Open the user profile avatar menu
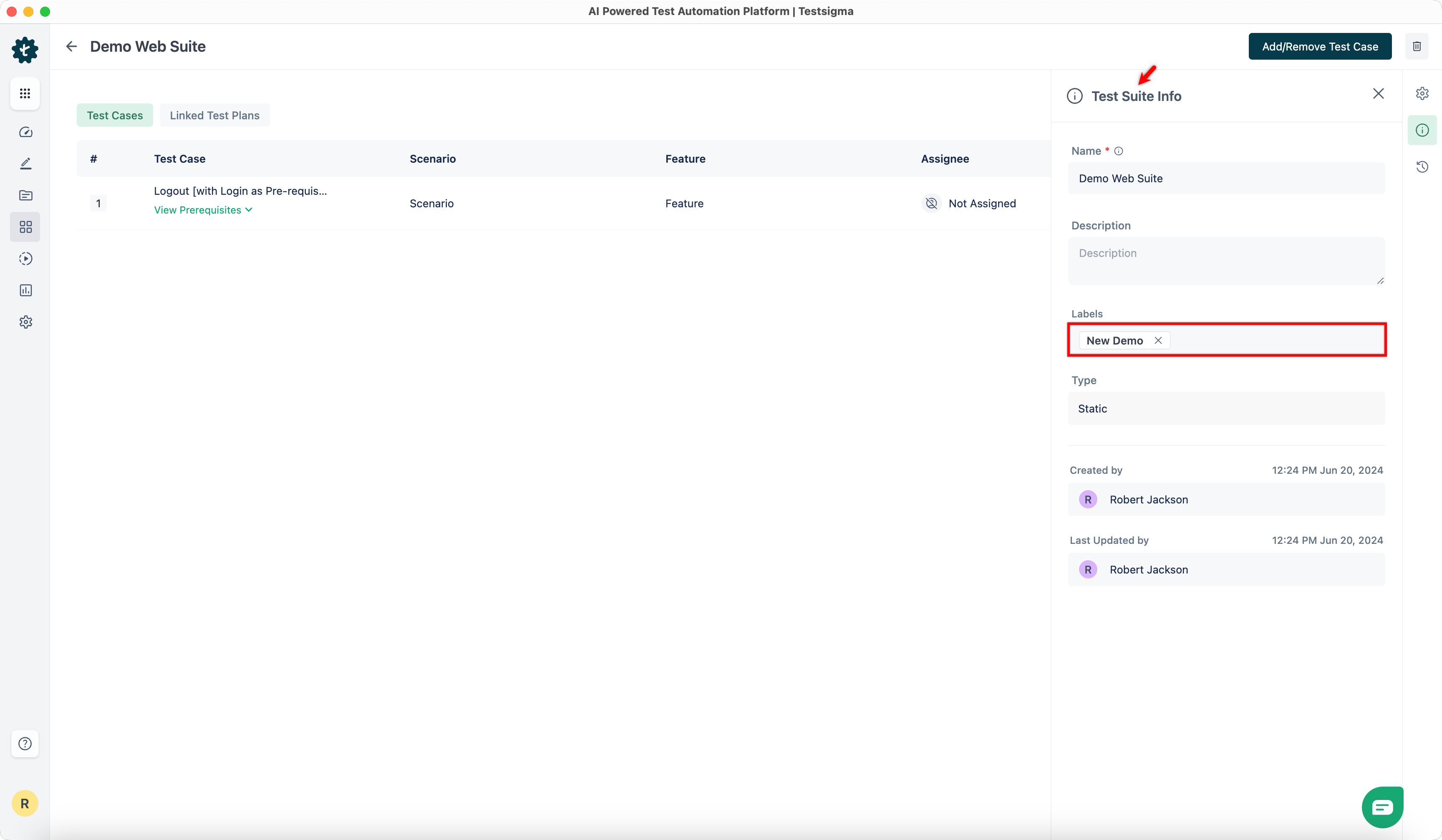This screenshot has width=1442, height=840. click(25, 803)
